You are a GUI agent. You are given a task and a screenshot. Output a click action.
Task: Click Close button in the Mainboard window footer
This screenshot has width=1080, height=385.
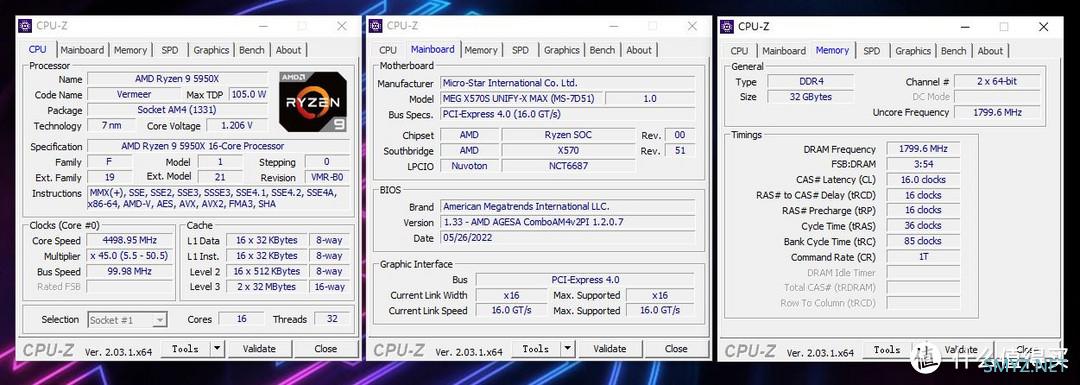pyautogui.click(x=676, y=348)
